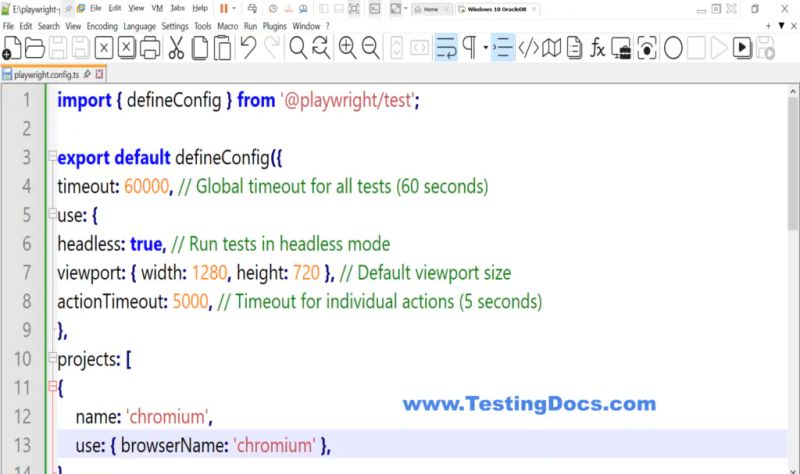Toggle file monitoring eye button
The width and height of the screenshot is (800, 474).
click(x=646, y=48)
